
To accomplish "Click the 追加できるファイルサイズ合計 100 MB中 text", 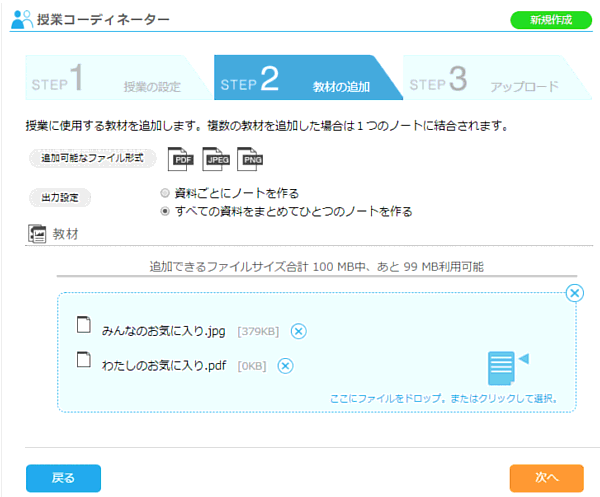I will point(258,267).
